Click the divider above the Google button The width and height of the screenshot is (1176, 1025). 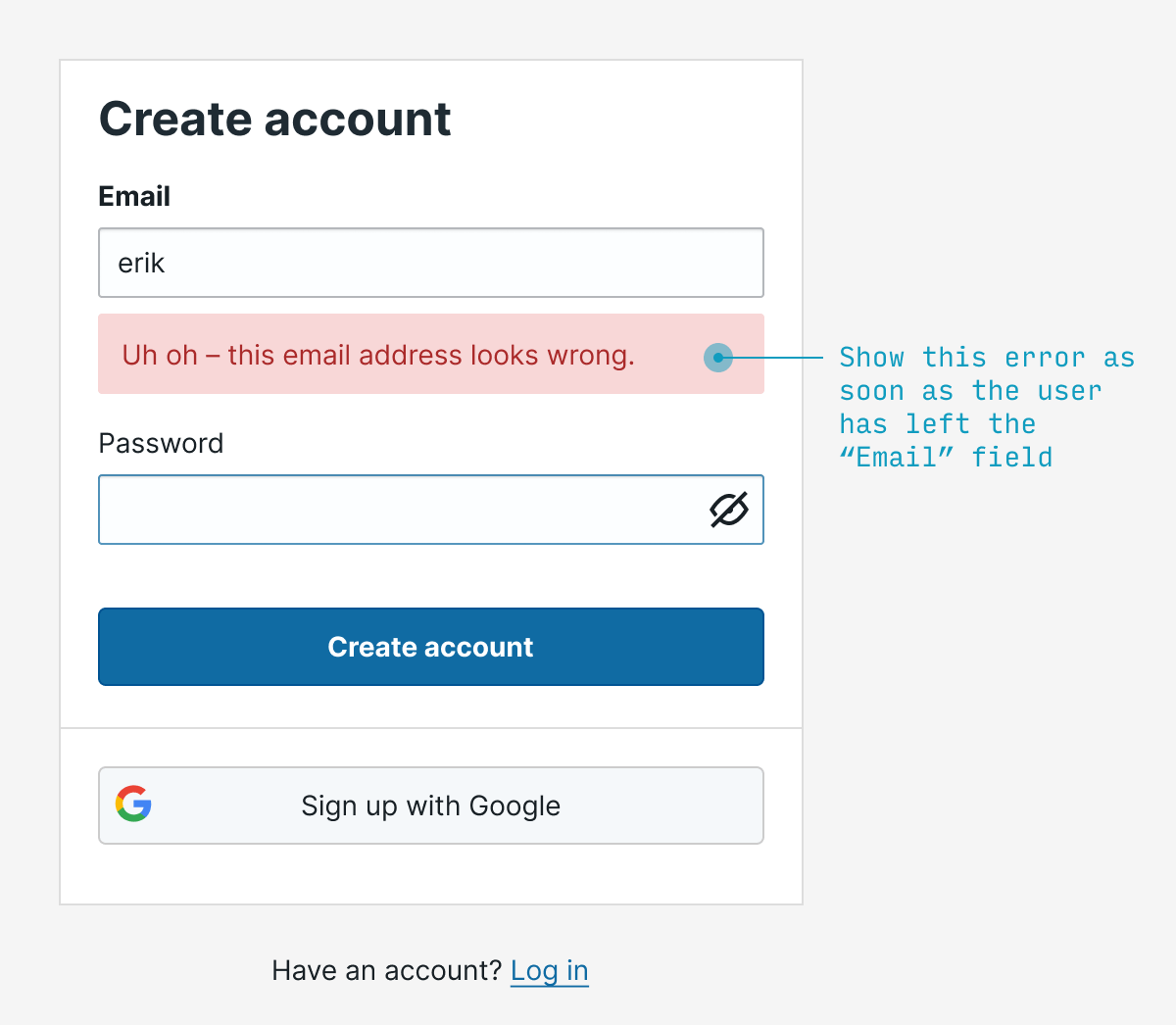(431, 728)
